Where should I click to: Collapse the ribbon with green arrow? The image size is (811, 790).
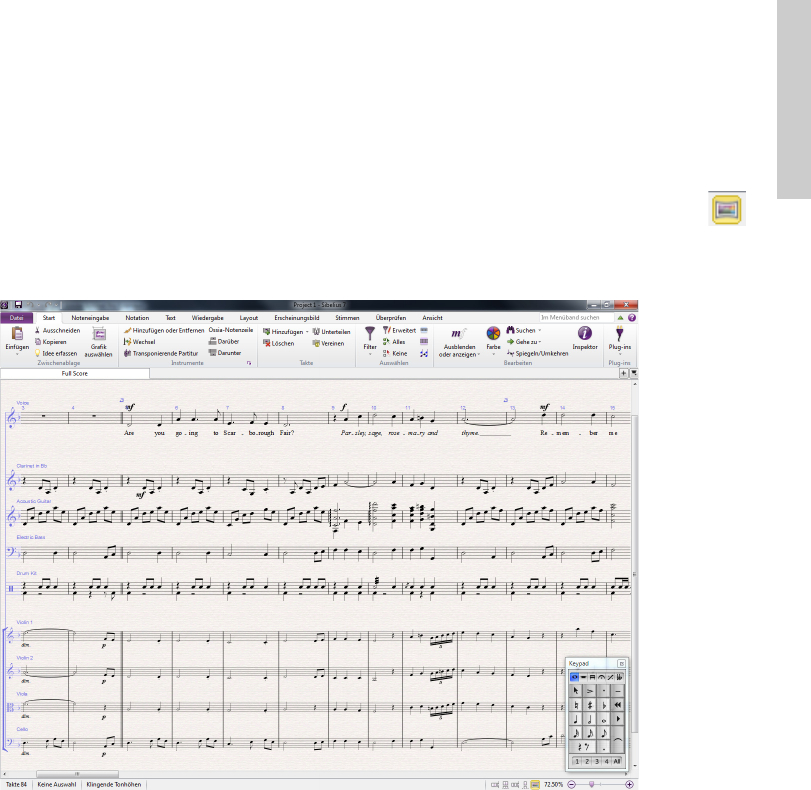621,318
